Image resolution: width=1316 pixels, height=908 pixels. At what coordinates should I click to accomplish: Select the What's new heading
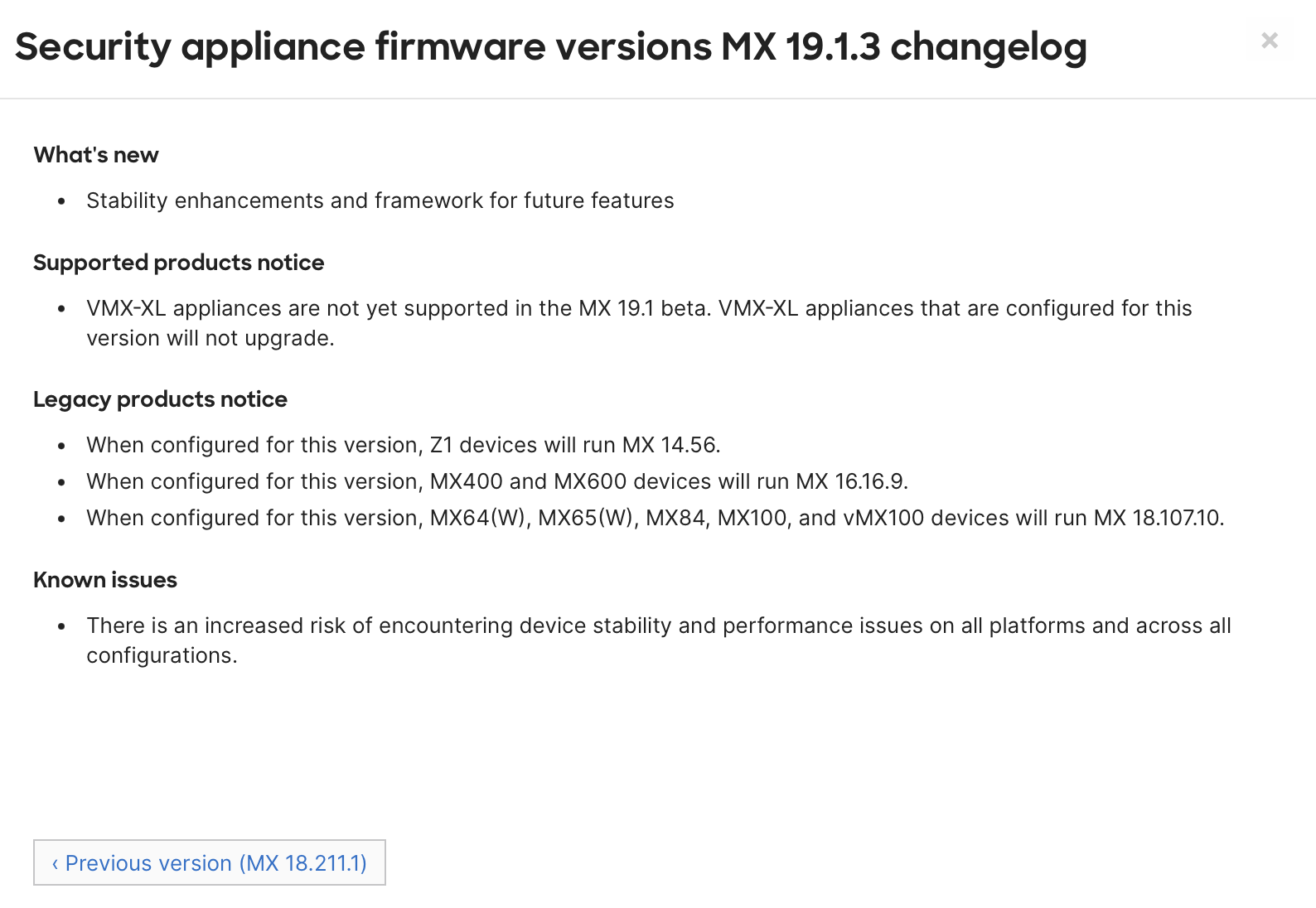pyautogui.click(x=95, y=155)
